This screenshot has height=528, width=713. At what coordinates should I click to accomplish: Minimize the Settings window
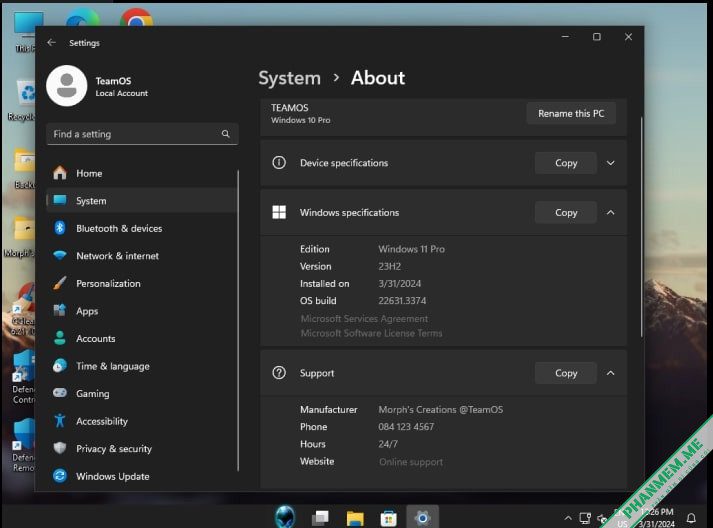[x=565, y=37]
